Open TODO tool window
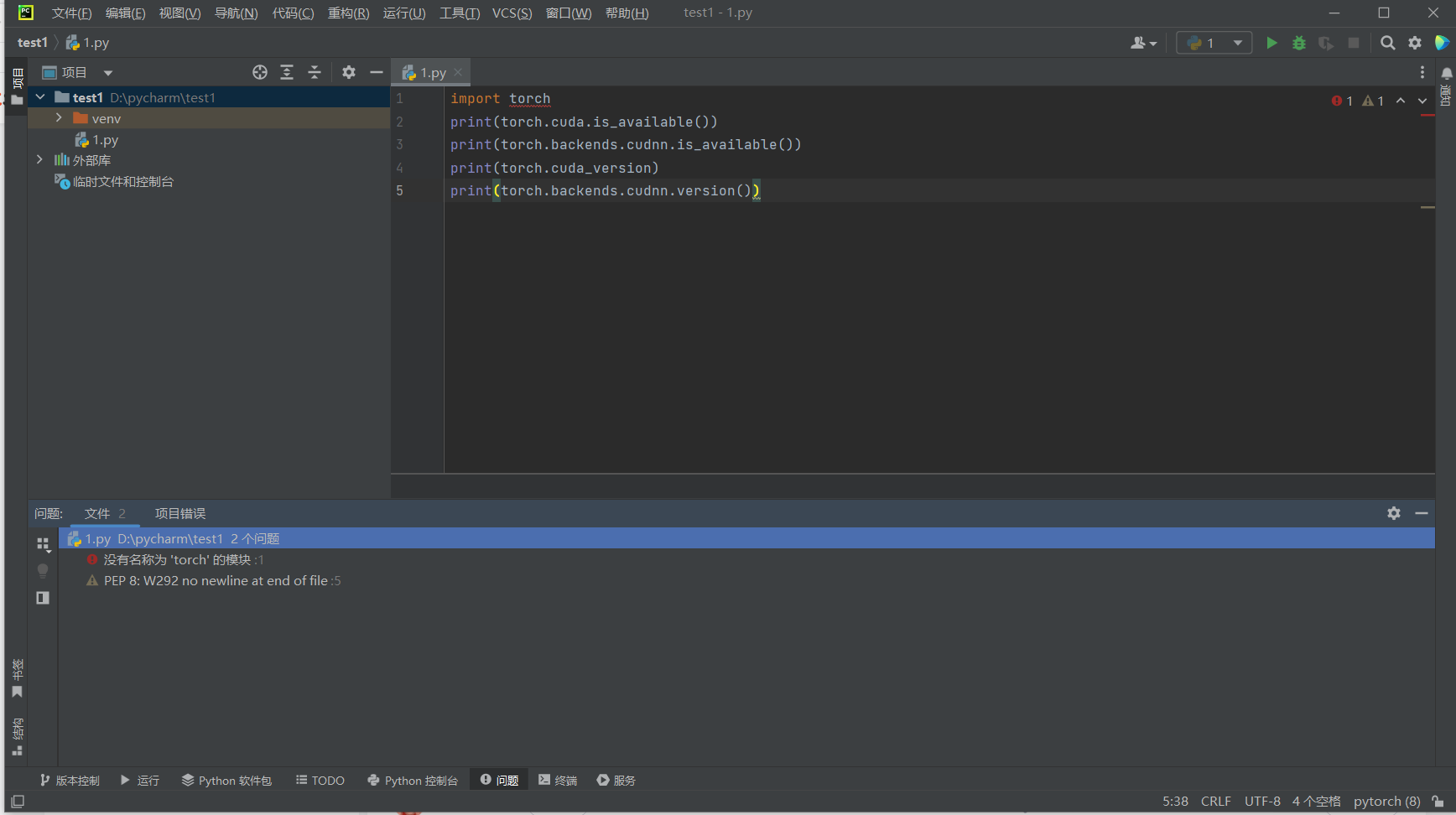 [x=320, y=780]
